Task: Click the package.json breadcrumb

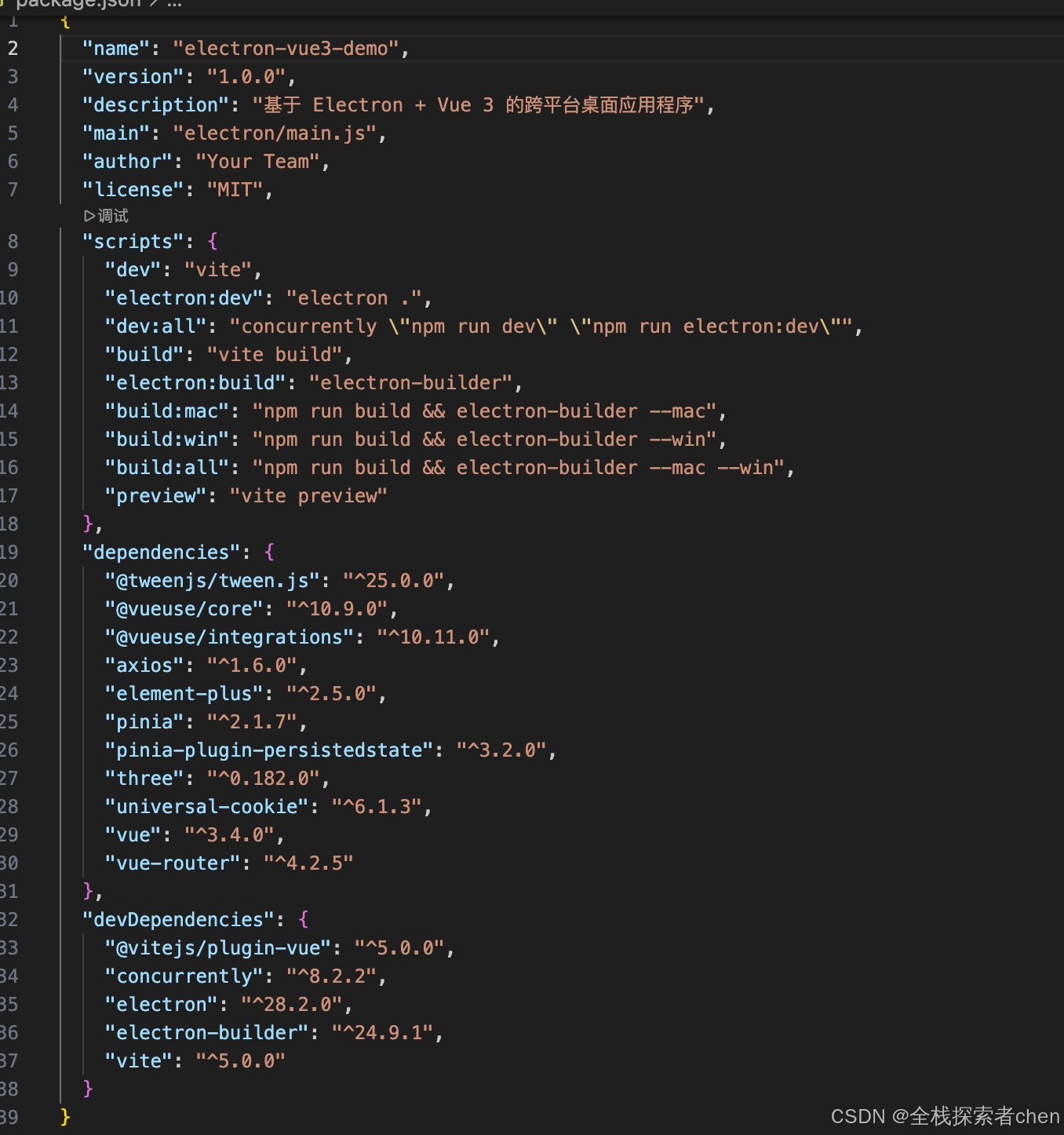Action: coord(78,4)
